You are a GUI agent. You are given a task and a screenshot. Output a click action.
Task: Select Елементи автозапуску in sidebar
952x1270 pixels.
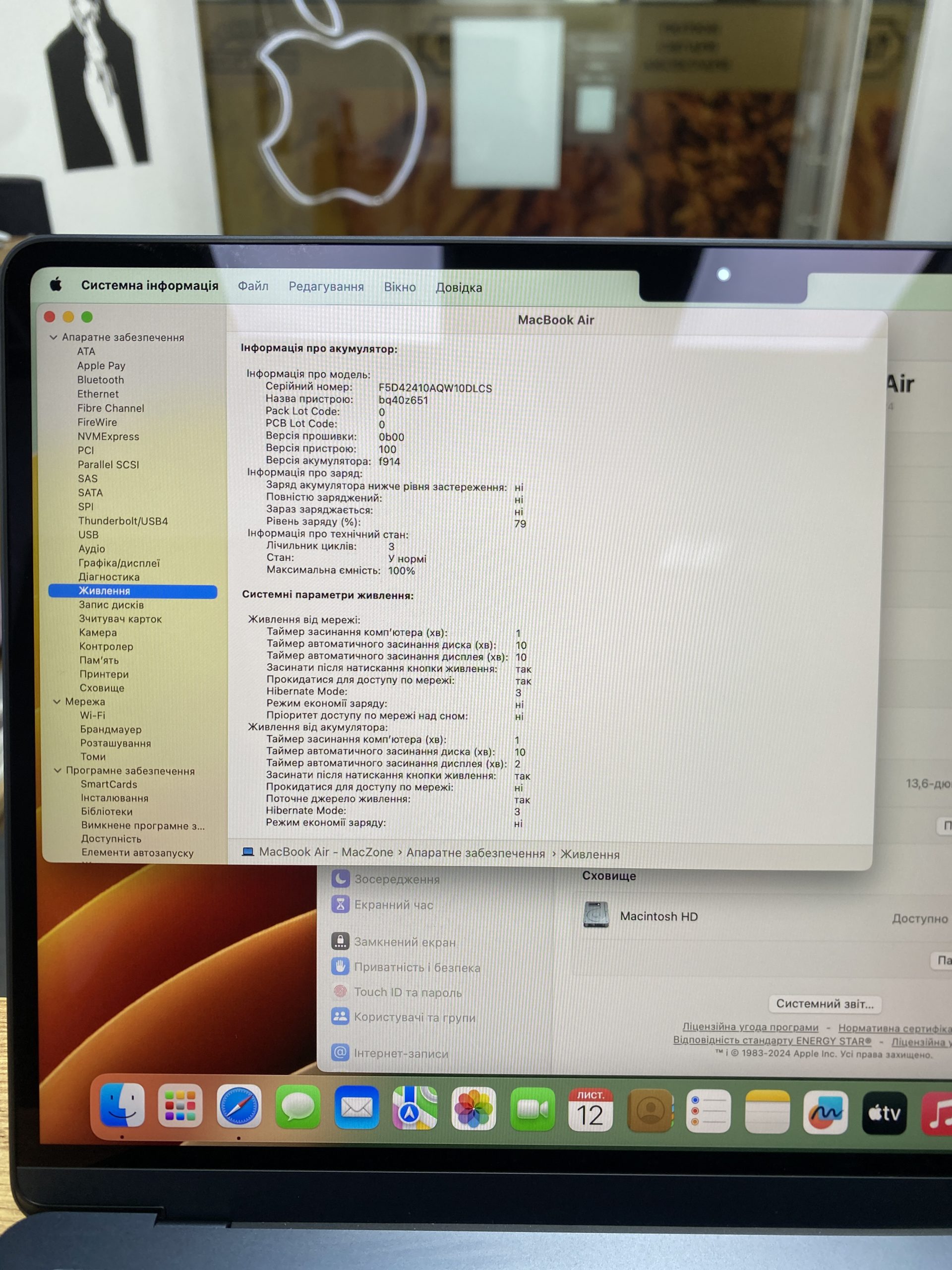coord(137,853)
